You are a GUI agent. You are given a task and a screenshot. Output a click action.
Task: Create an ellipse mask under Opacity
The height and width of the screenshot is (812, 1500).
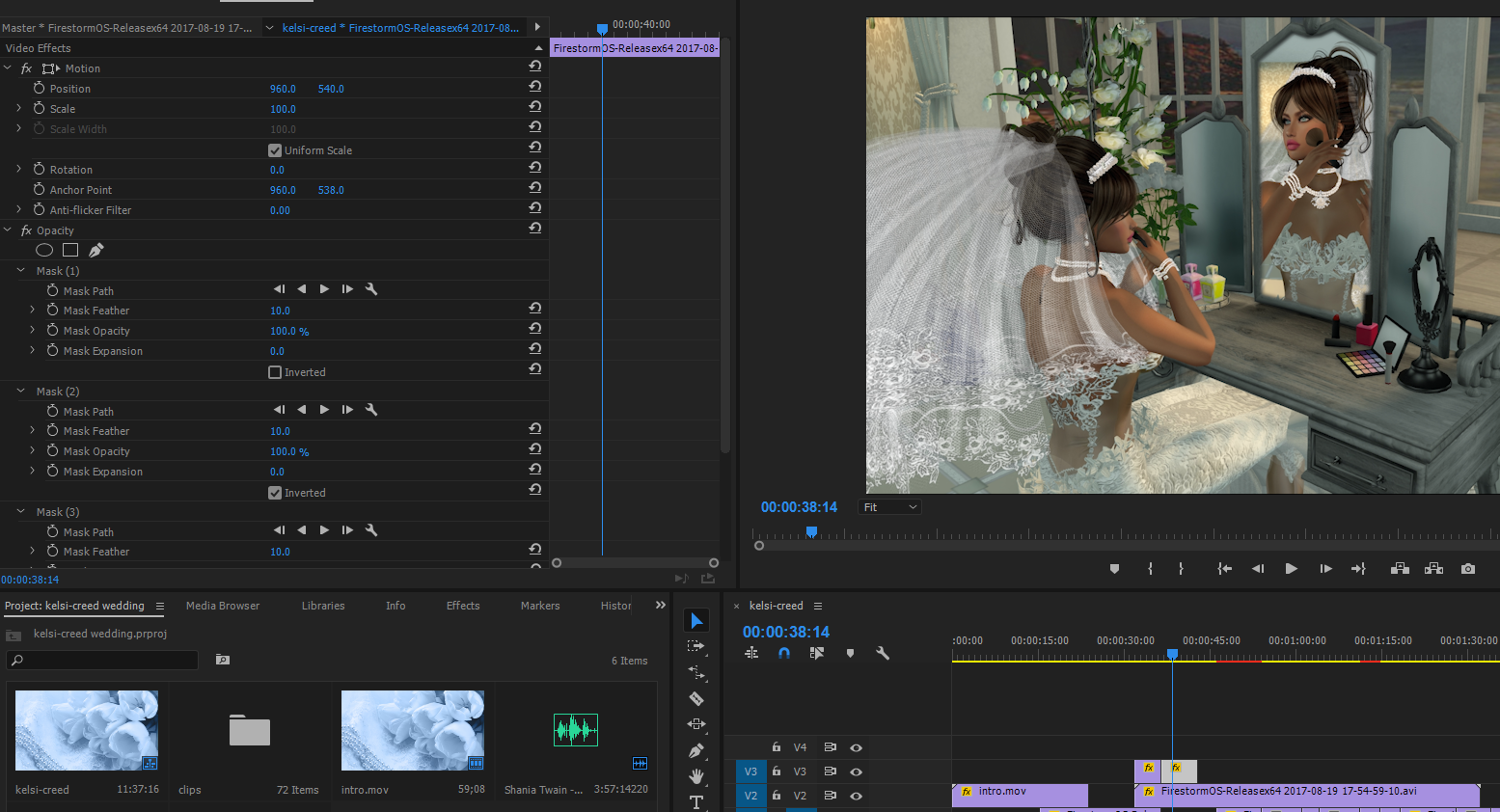(44, 250)
